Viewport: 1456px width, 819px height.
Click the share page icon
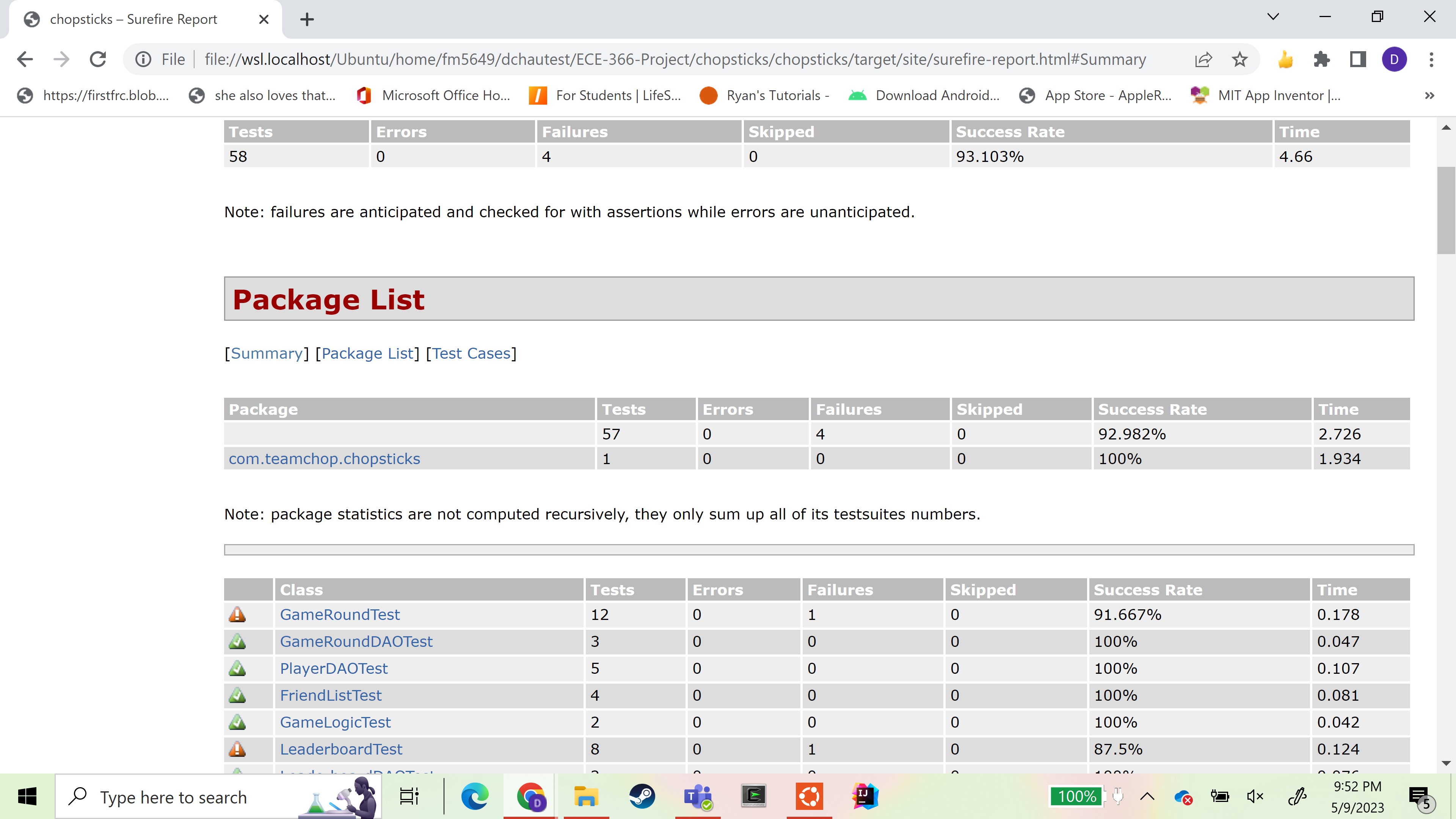click(x=1203, y=60)
